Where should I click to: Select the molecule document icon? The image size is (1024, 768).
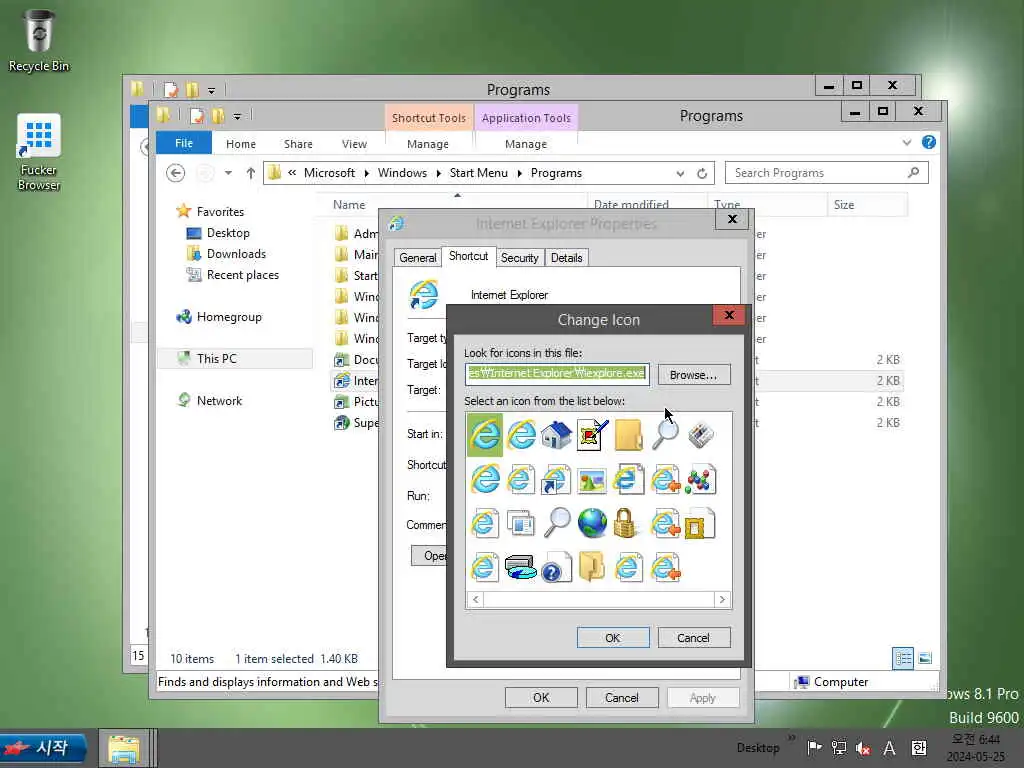[x=700, y=481]
